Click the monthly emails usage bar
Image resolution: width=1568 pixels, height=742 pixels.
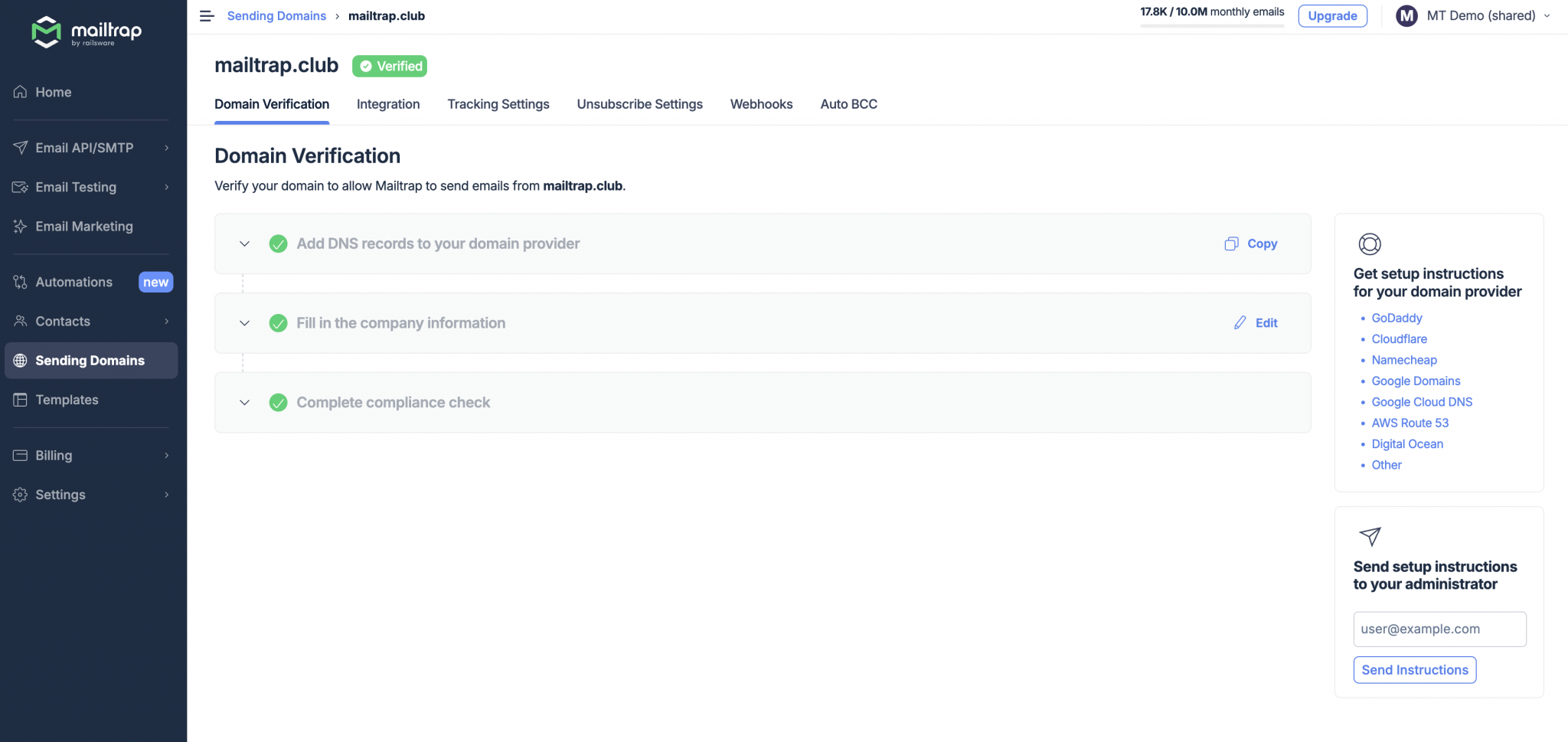pos(1212,25)
